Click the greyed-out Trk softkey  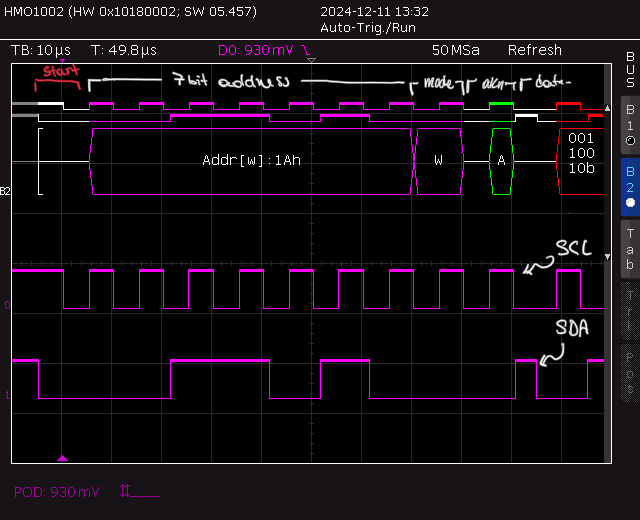pos(629,310)
